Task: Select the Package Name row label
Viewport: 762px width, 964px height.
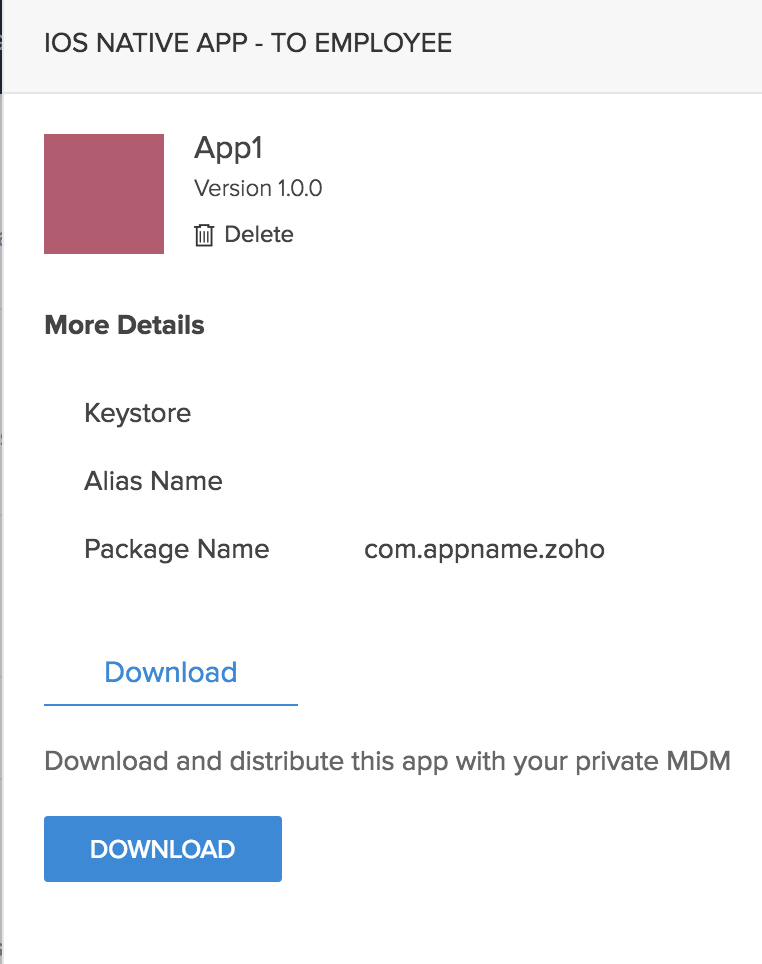Action: pos(177,549)
